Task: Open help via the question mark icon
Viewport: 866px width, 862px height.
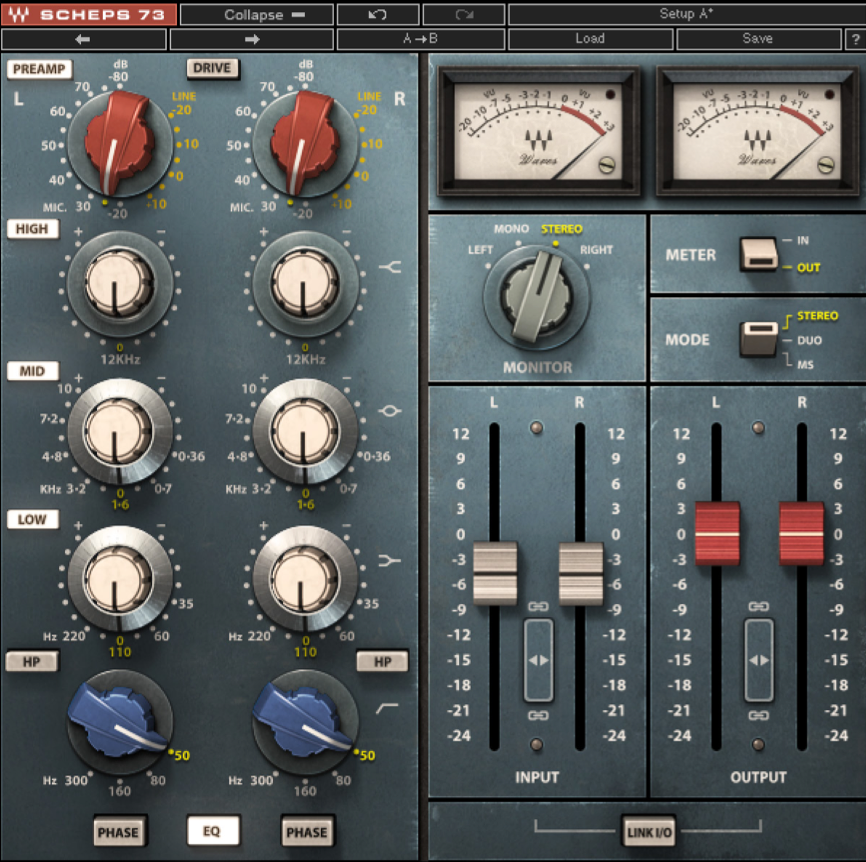Action: [857, 39]
